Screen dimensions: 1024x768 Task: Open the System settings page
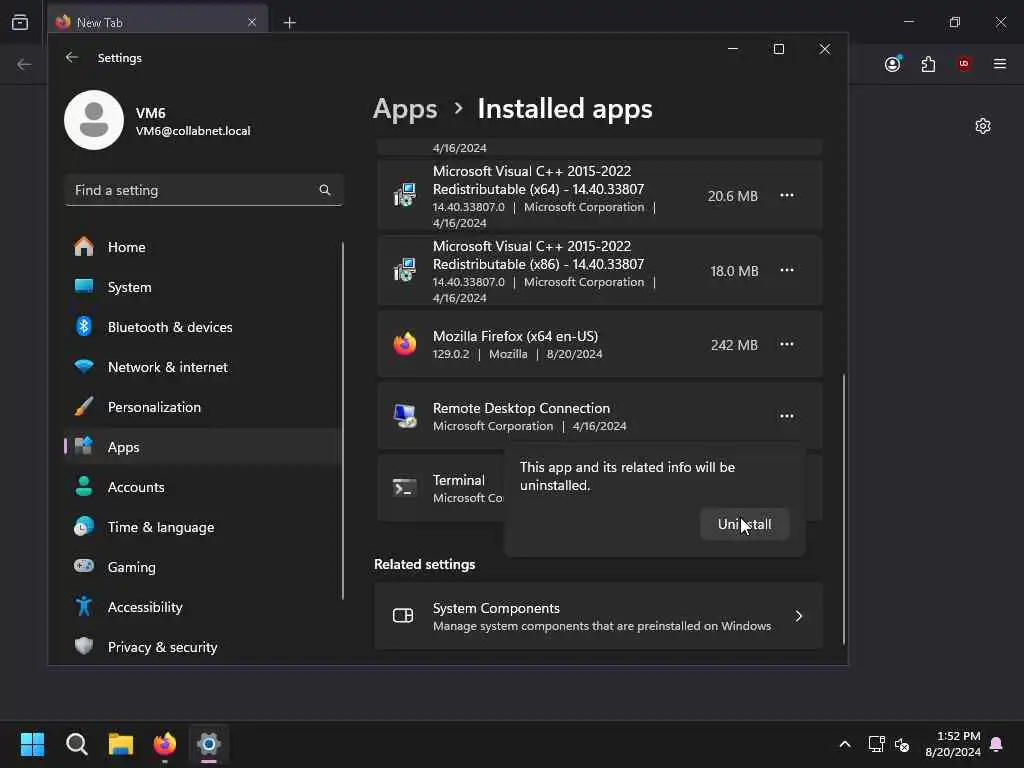[x=202, y=287]
